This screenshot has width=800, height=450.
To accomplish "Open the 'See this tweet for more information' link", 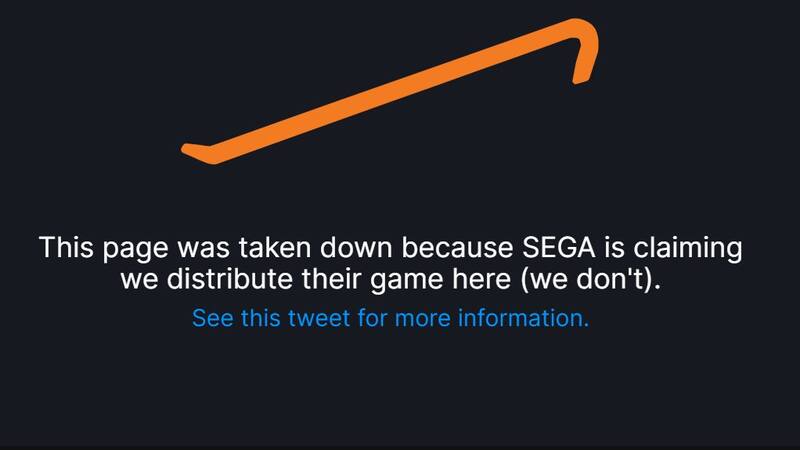I will tap(391, 318).
